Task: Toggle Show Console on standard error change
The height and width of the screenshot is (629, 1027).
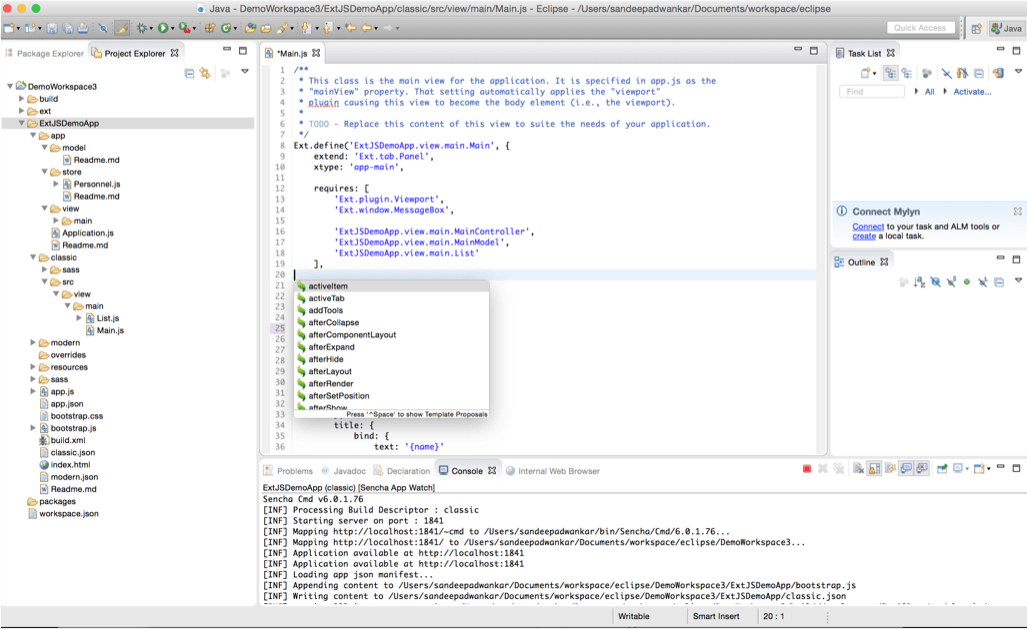Action: click(x=922, y=468)
